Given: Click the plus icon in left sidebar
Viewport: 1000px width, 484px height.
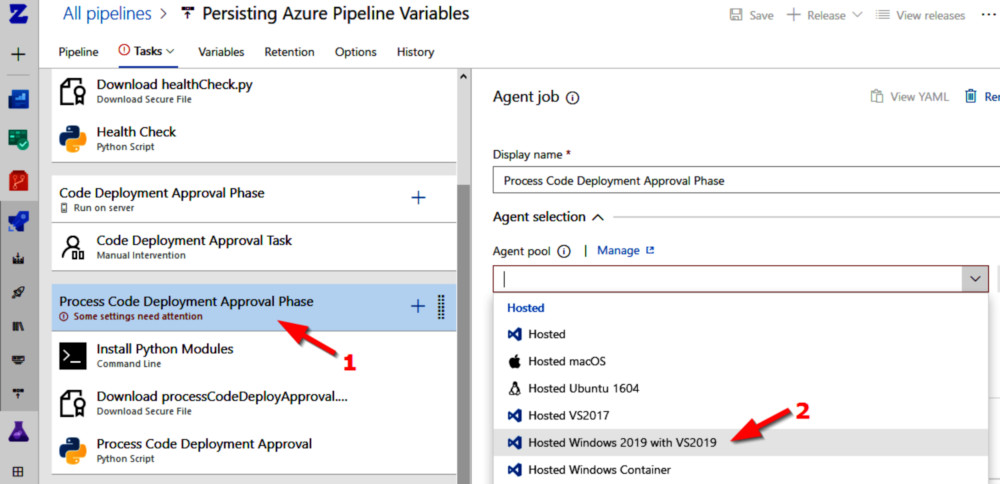Looking at the screenshot, I should (x=18, y=55).
